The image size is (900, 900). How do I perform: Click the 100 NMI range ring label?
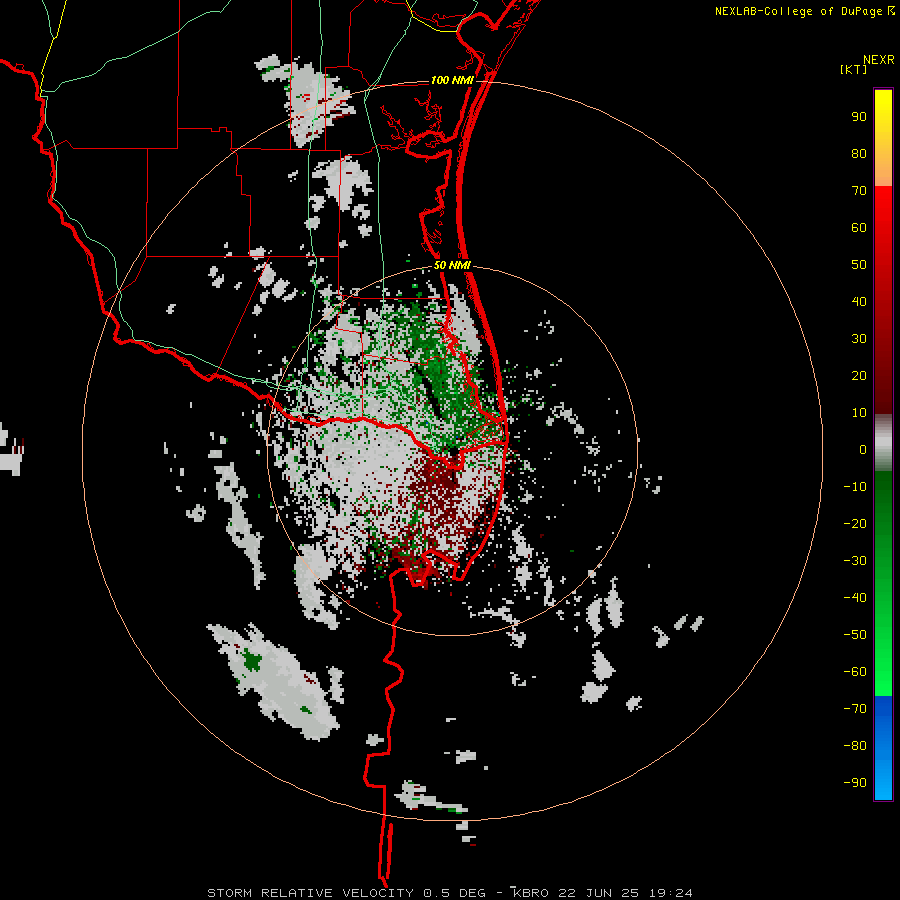tap(452, 80)
